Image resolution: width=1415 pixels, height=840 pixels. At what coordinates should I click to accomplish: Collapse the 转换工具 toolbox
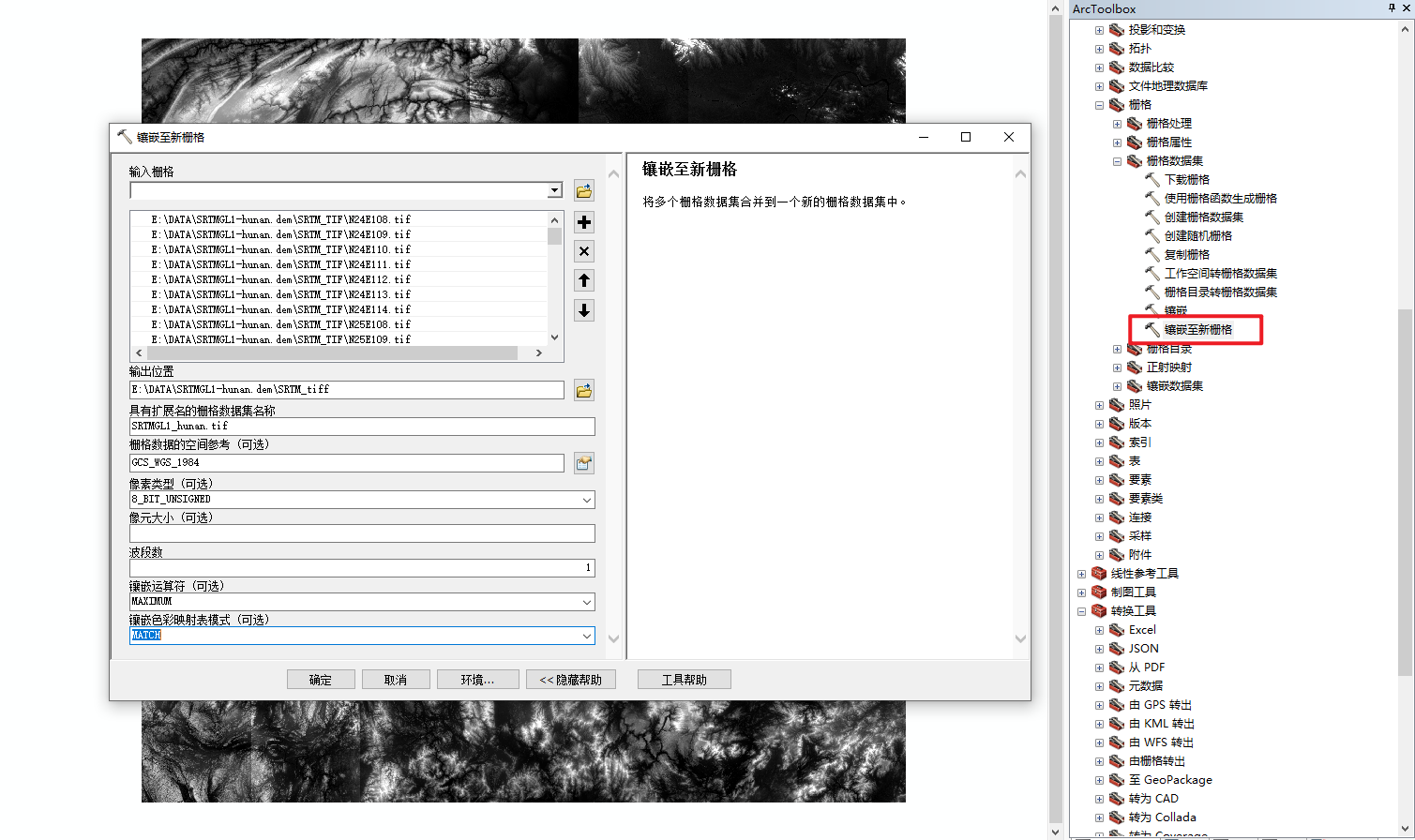point(1081,611)
